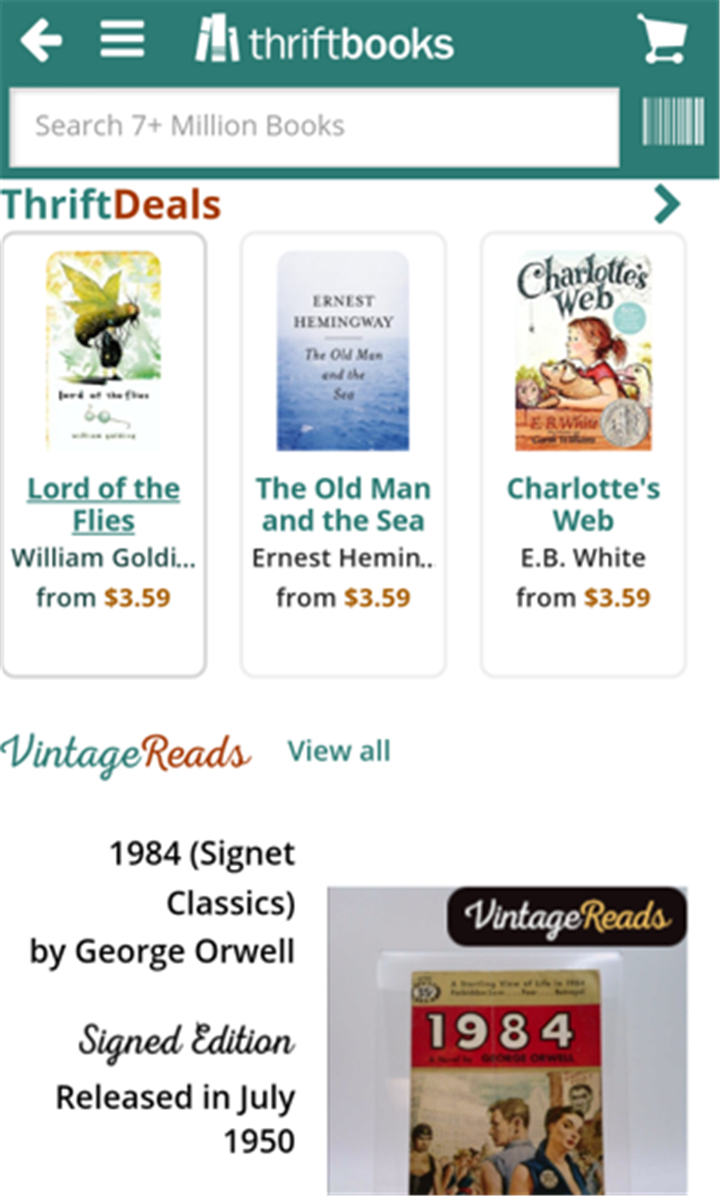Click View all for VintageReads
The width and height of the screenshot is (720, 1196).
coord(339,751)
